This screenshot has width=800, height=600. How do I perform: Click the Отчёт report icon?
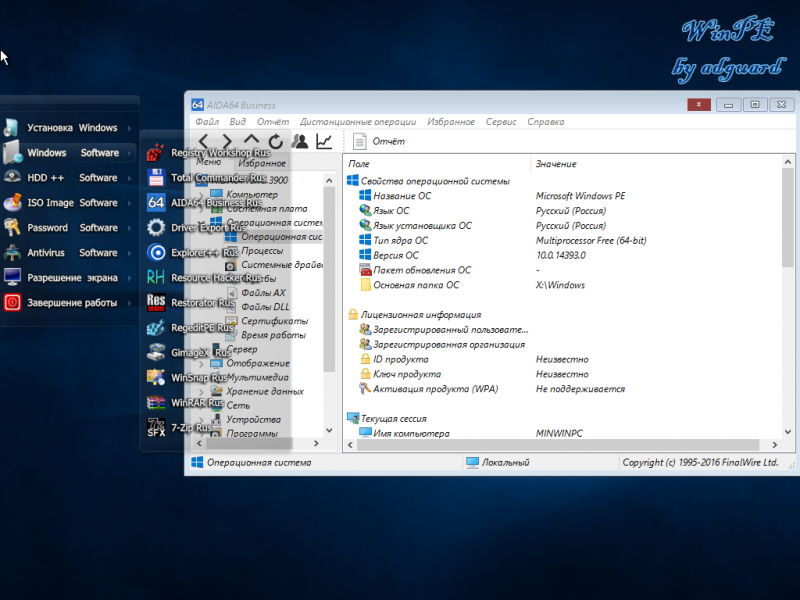(x=359, y=141)
